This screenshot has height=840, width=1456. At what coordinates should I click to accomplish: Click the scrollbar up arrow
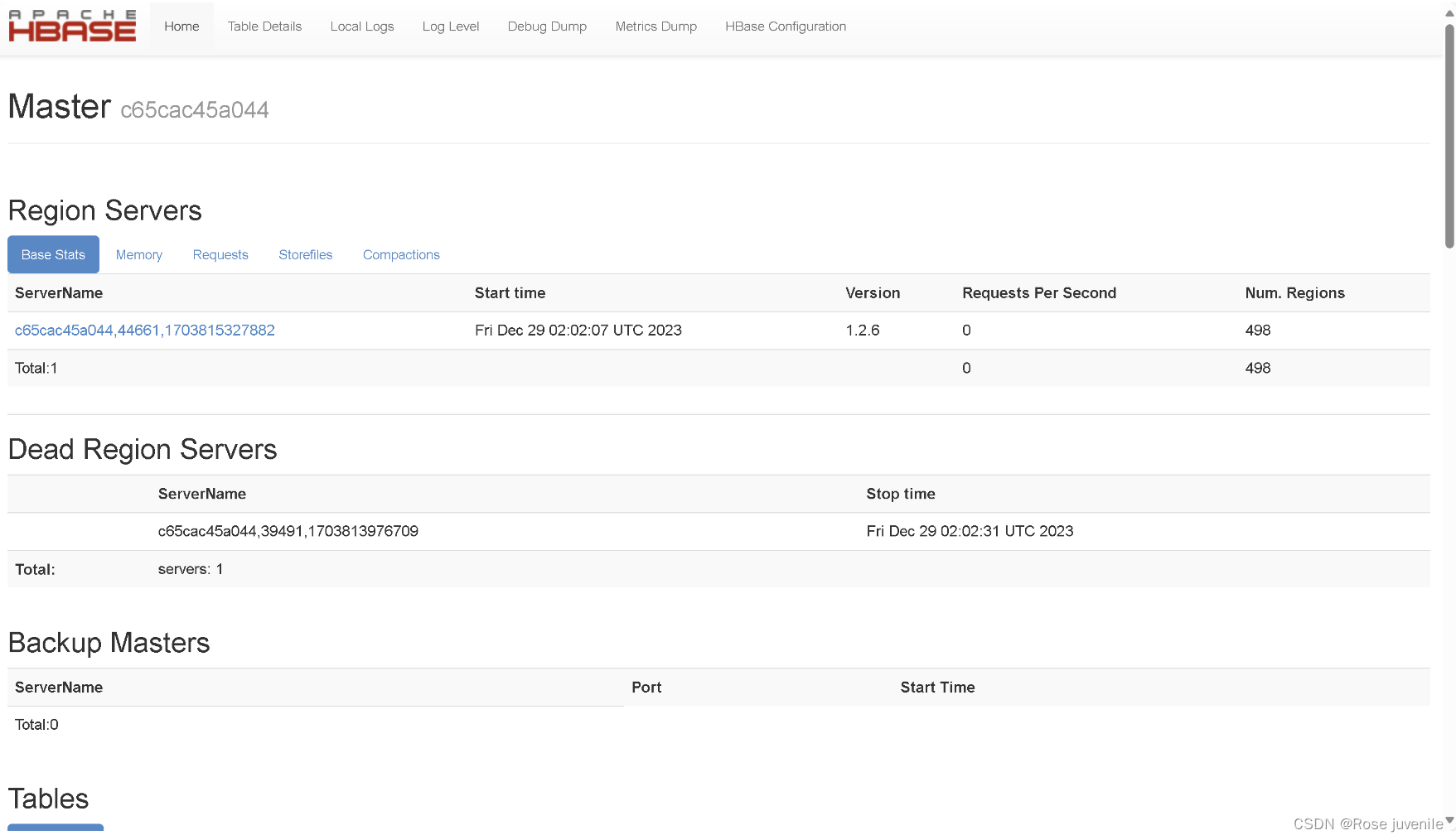[1449, 13]
